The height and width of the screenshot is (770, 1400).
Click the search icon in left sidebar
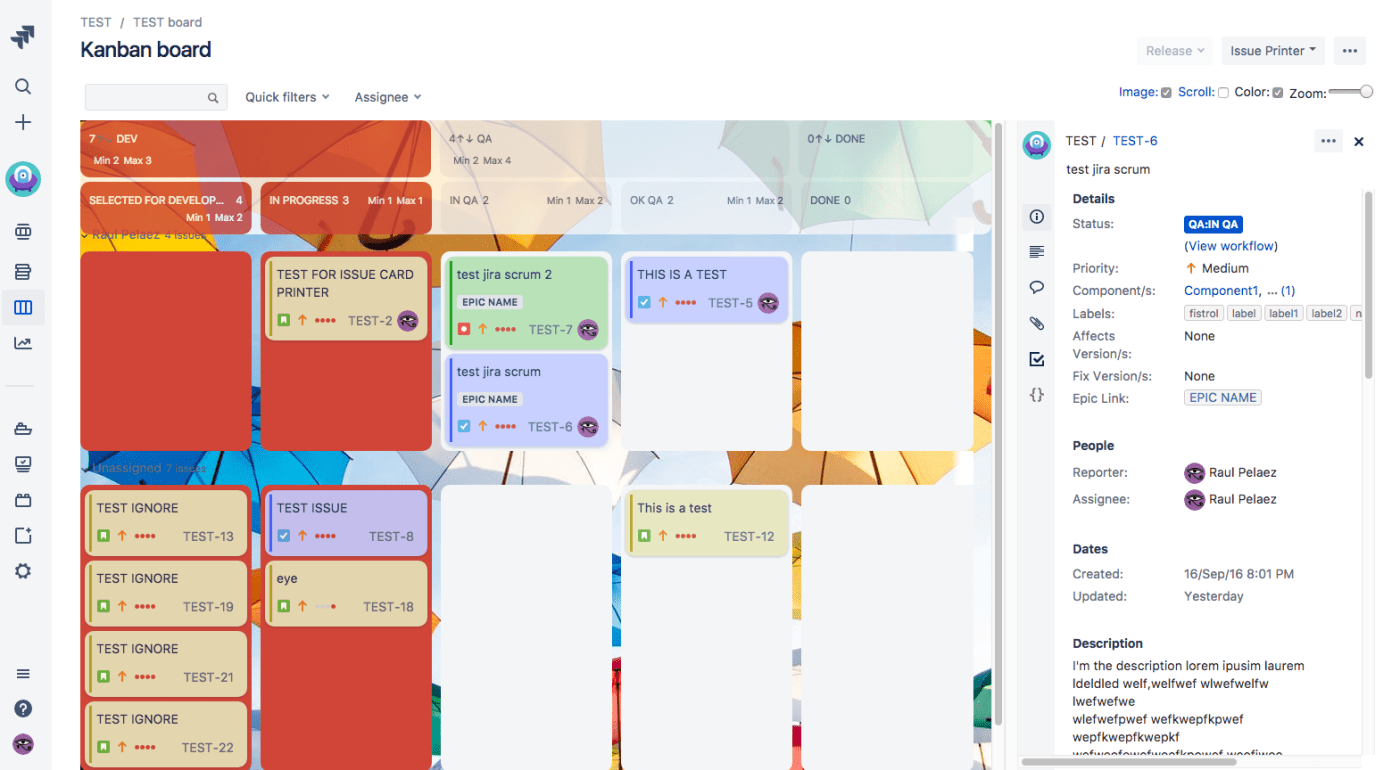tap(23, 87)
